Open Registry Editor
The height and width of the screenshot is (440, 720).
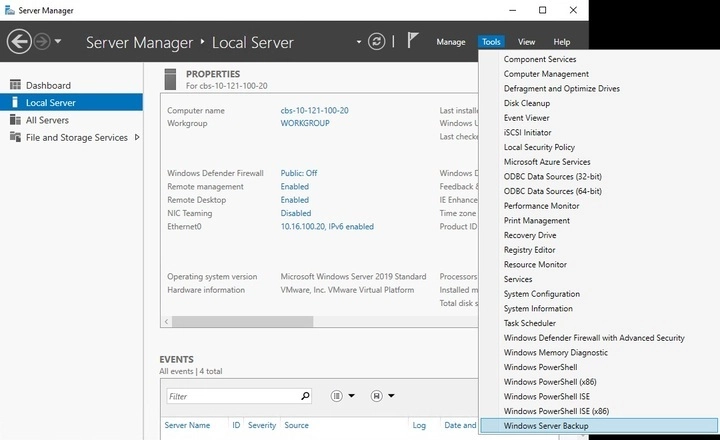tap(529, 250)
